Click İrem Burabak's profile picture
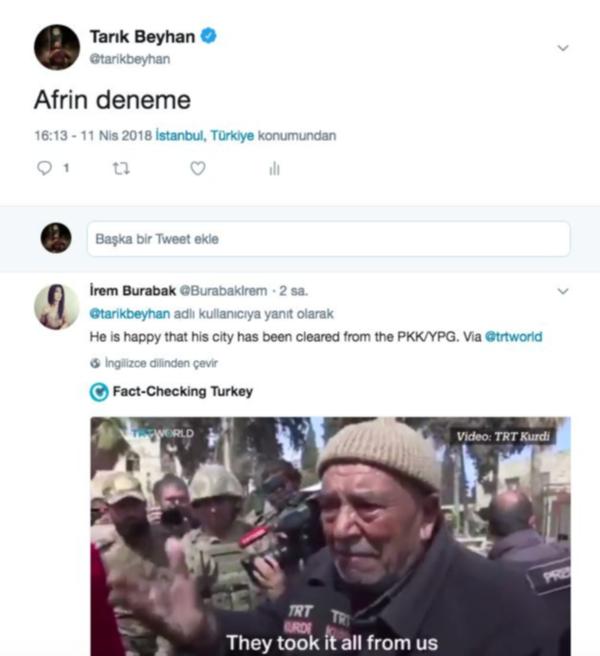 pos(57,305)
